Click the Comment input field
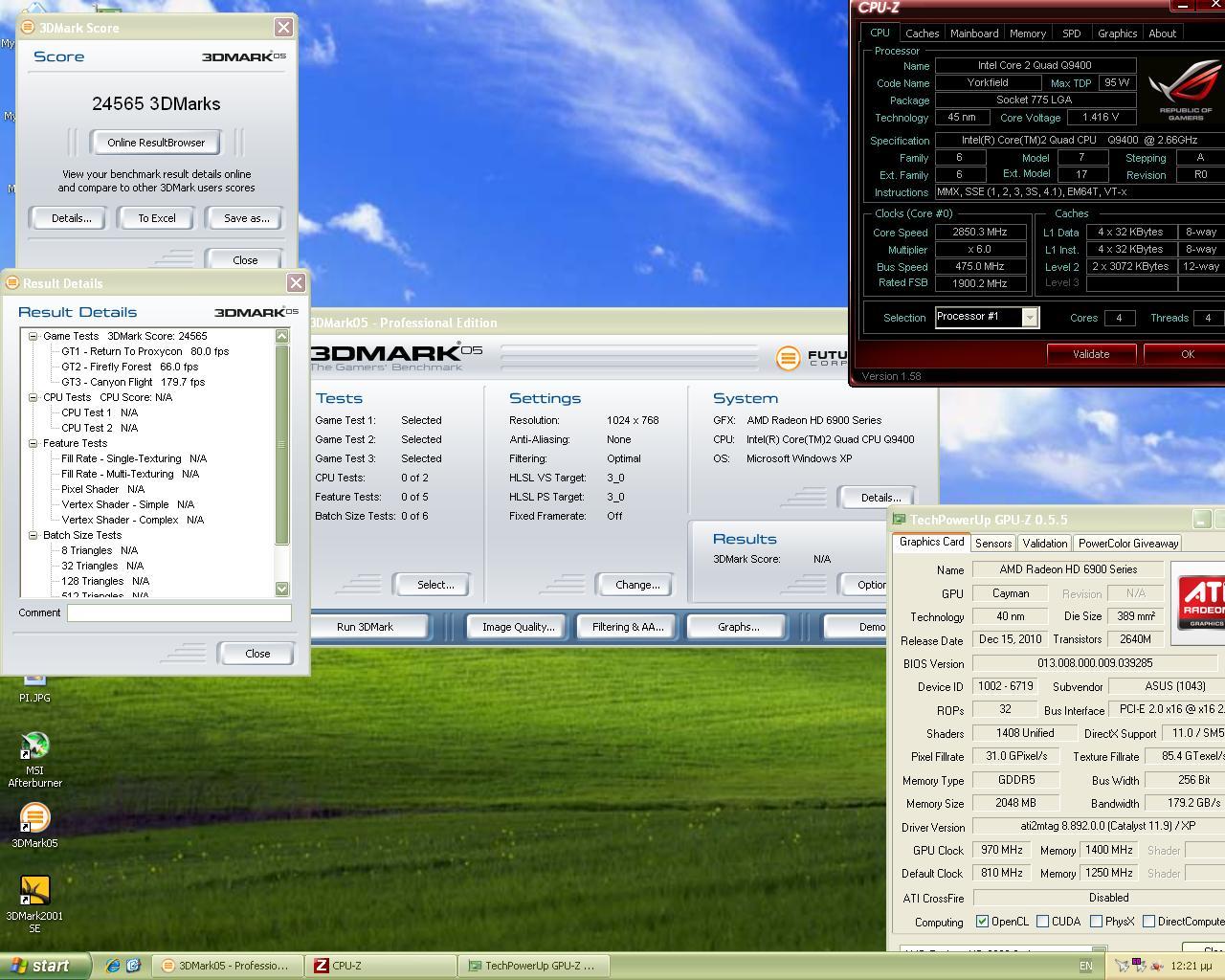 179,612
